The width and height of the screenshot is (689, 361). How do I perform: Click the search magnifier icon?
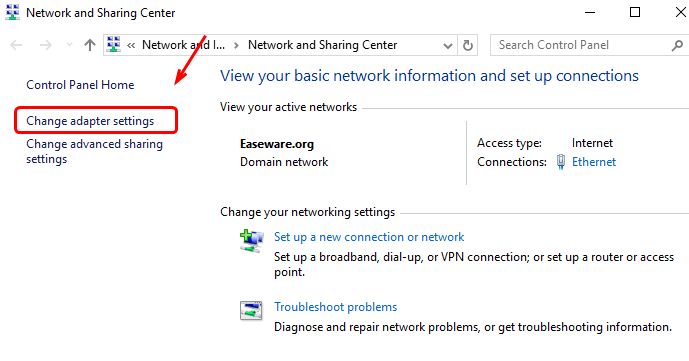pos(677,45)
